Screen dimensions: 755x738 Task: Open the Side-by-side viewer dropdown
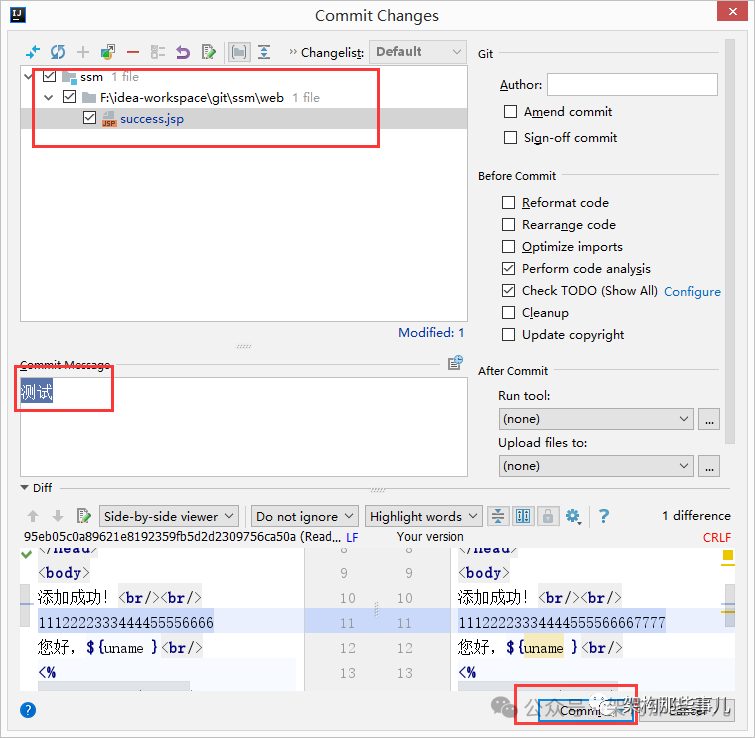click(169, 516)
